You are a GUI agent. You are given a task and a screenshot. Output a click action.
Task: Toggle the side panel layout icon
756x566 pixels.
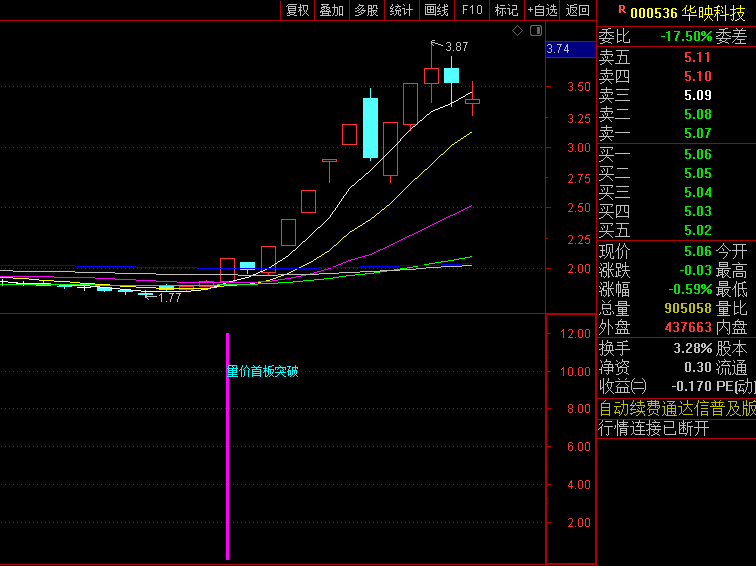point(536,31)
